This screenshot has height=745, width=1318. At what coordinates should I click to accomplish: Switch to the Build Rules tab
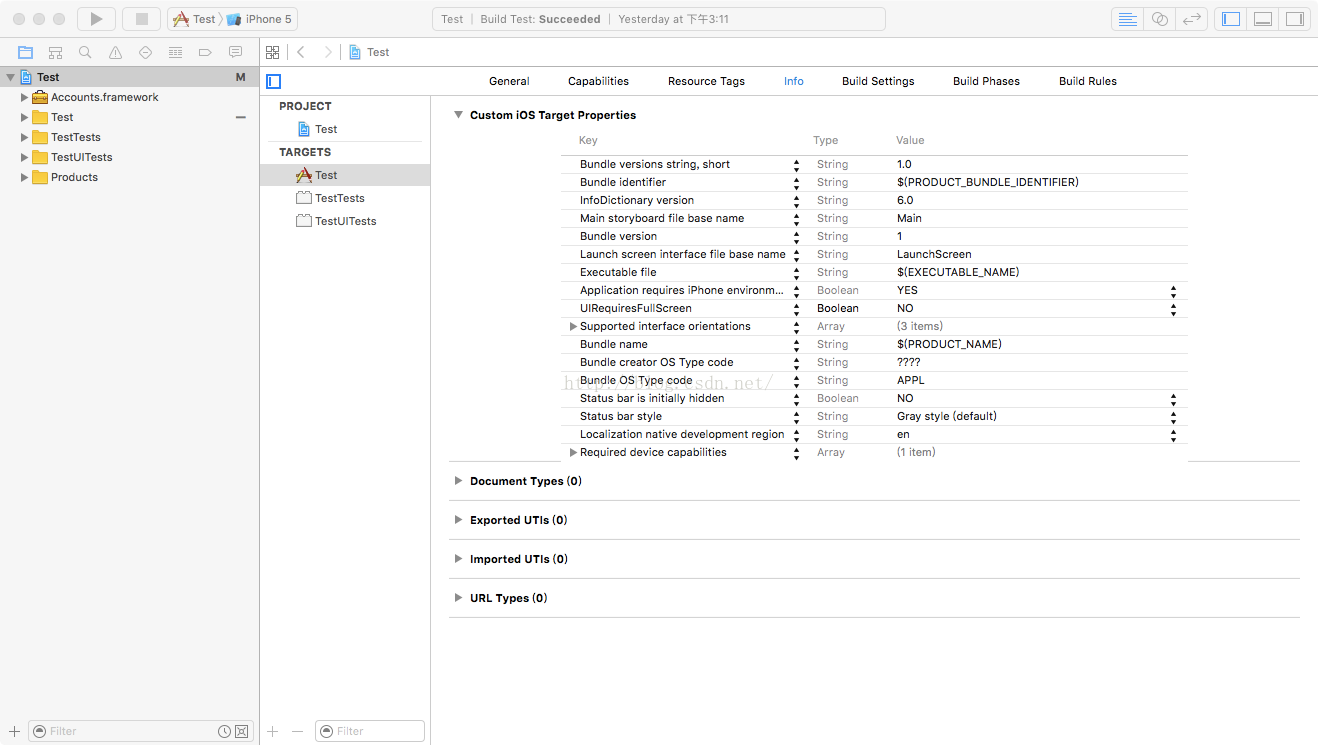pos(1088,81)
